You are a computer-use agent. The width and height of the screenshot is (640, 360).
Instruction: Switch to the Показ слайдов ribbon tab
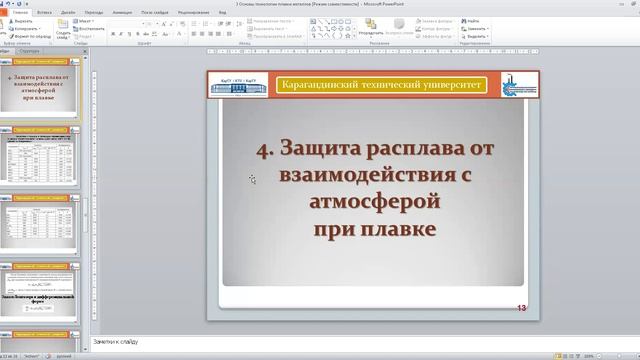coord(155,13)
